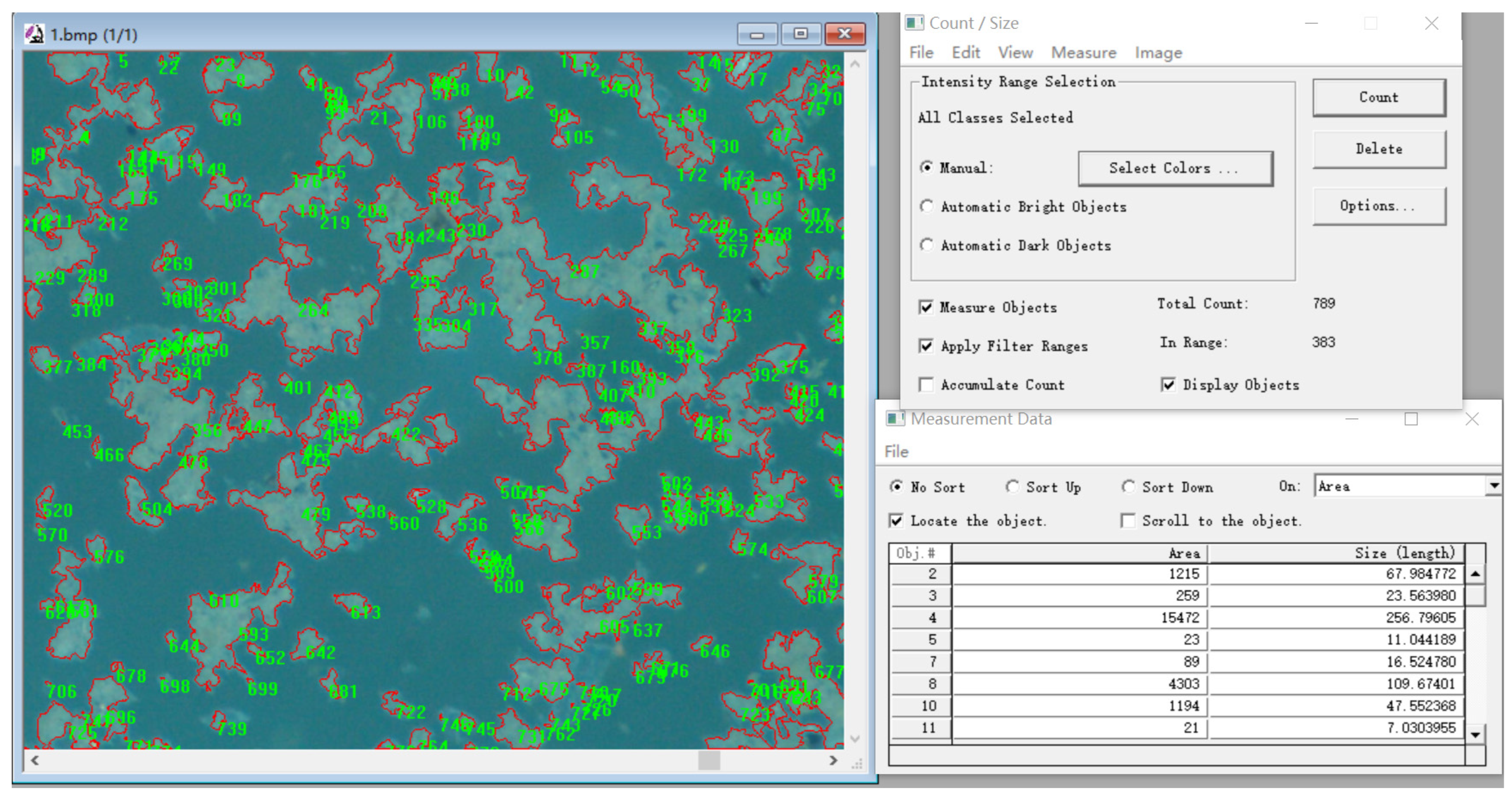
Task: Select the Manual intensity range option
Action: pos(926,167)
